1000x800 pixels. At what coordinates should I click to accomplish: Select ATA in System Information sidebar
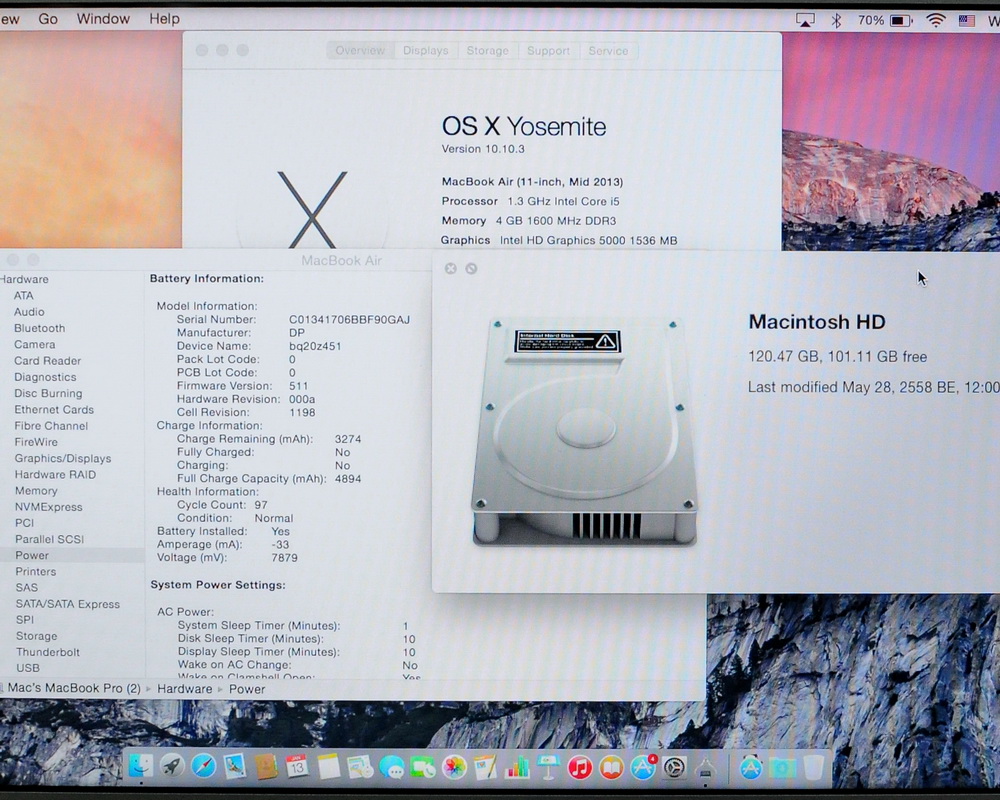point(24,295)
